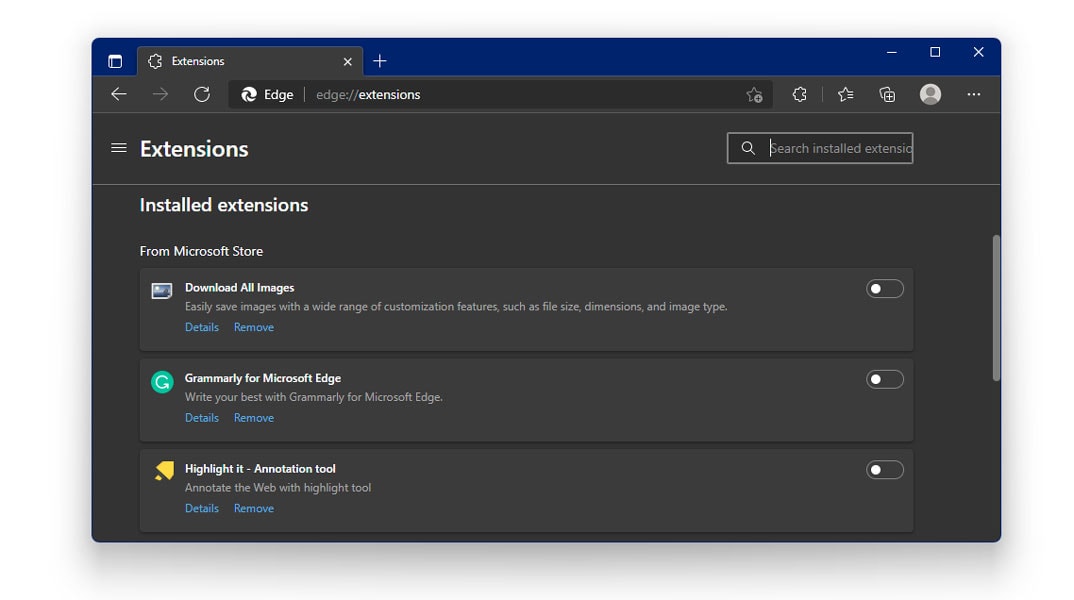Open Details for Highlight it extension

[201, 508]
